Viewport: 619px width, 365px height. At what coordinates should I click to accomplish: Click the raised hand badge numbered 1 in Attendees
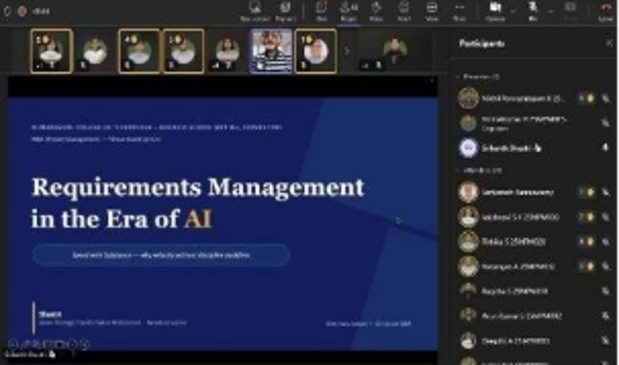[586, 193]
